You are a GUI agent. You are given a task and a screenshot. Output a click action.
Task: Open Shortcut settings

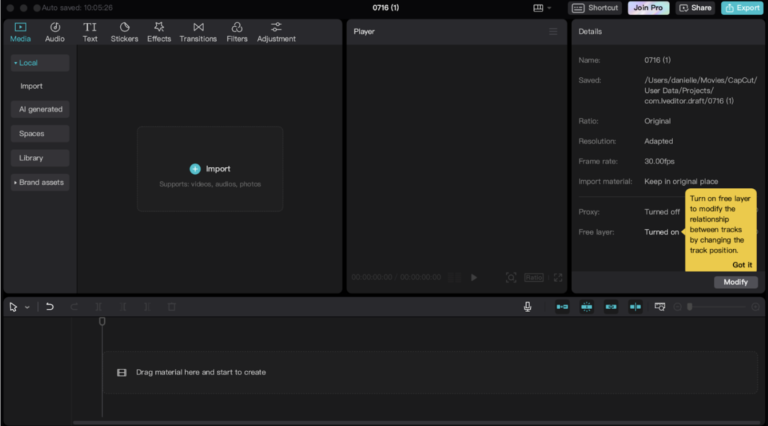[595, 8]
